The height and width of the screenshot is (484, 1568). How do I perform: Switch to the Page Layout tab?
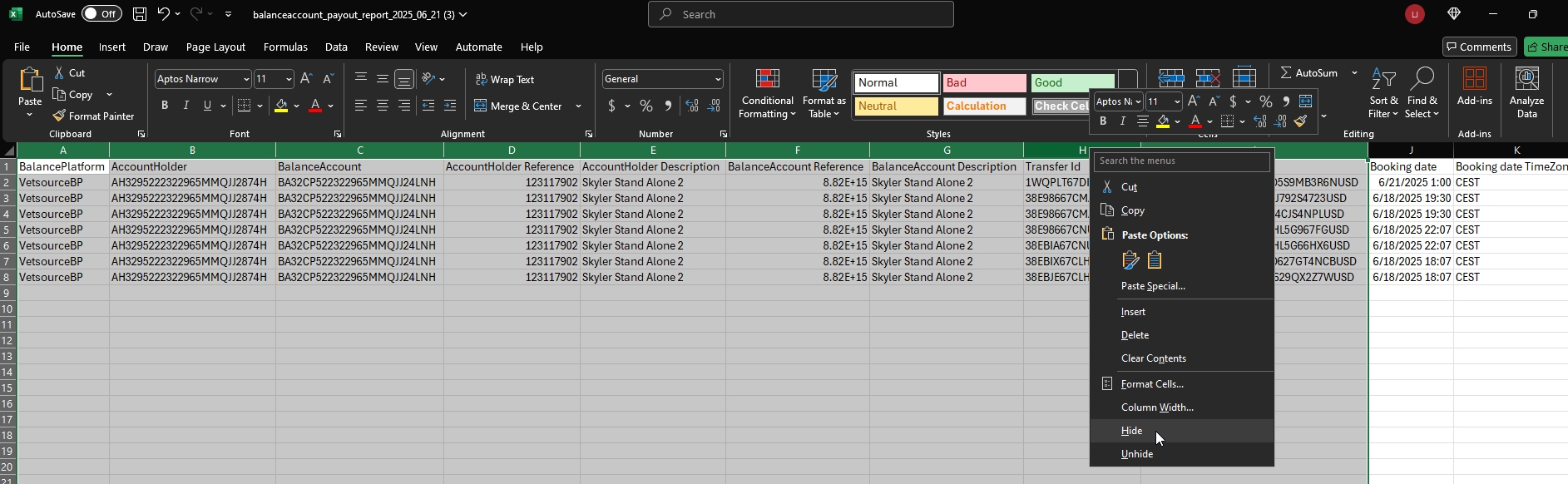pos(215,47)
